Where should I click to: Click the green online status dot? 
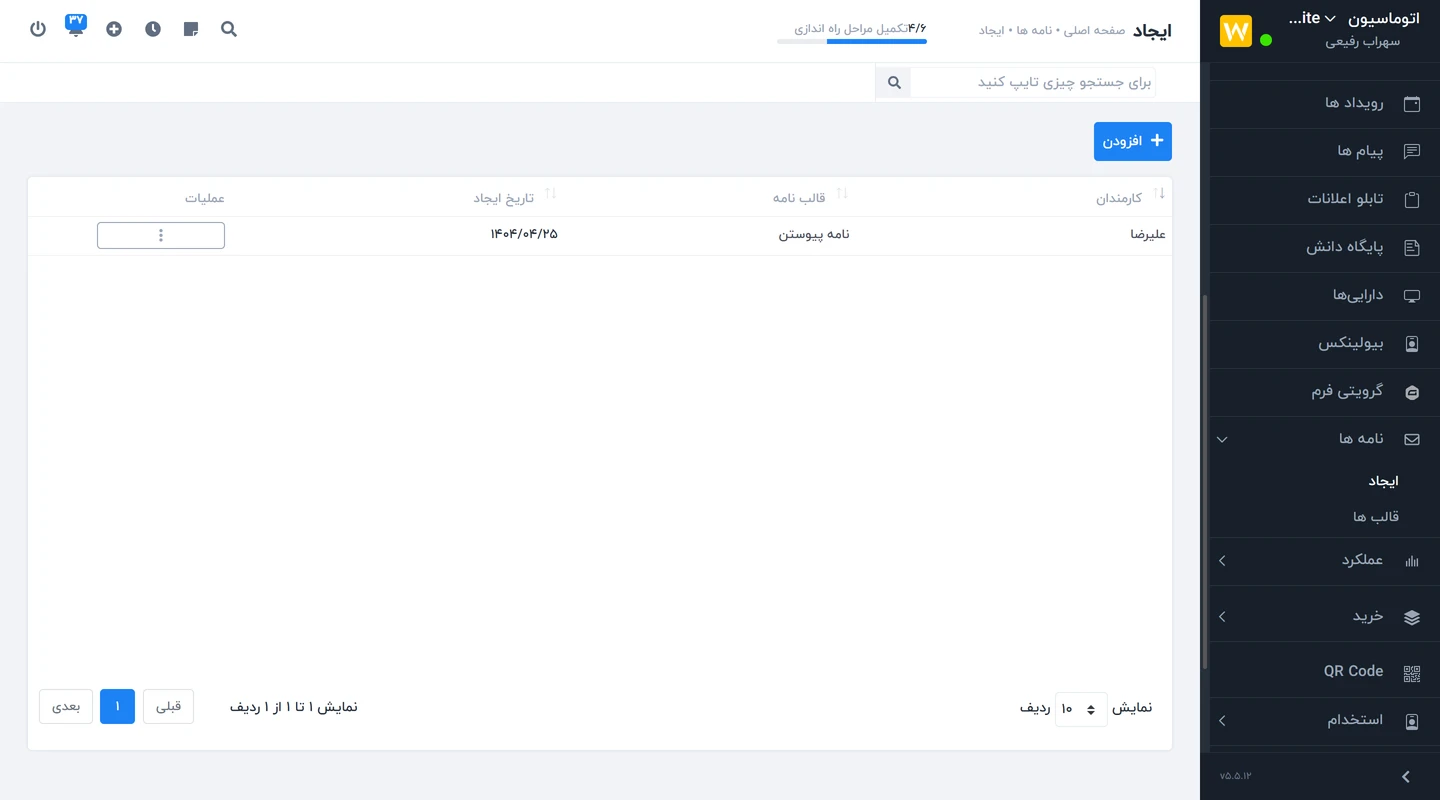[x=1266, y=40]
